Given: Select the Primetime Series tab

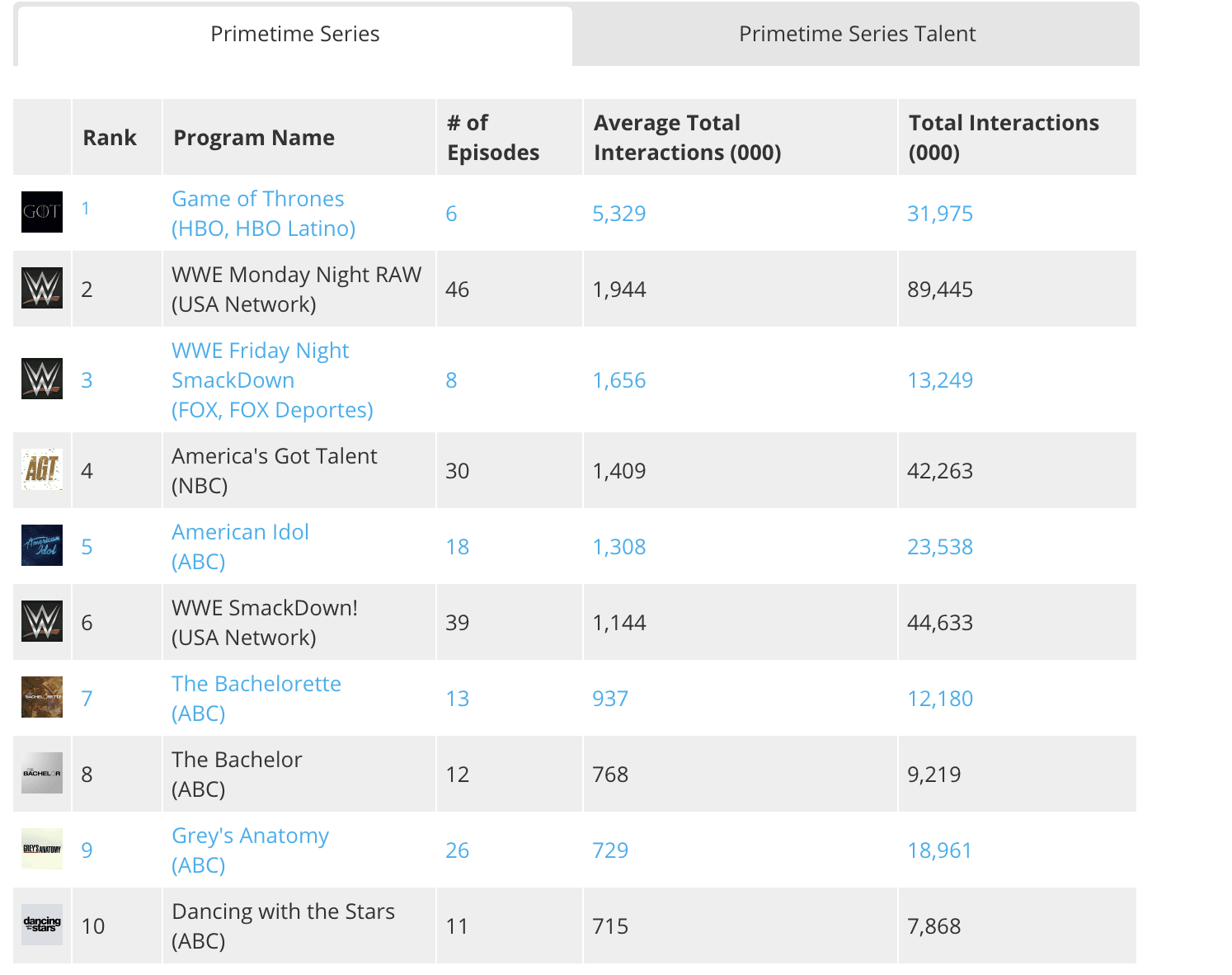Looking at the screenshot, I should click(x=294, y=35).
